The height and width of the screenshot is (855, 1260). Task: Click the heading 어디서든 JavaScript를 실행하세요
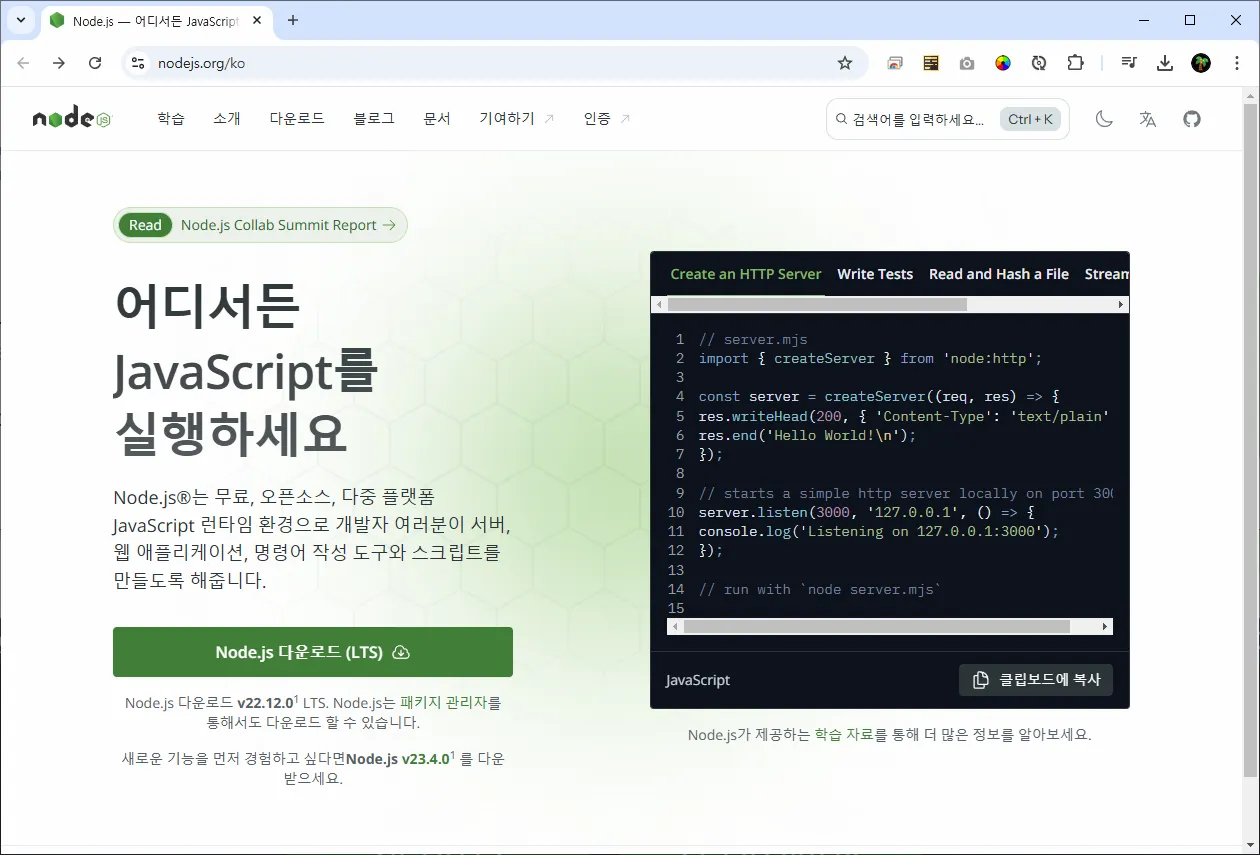247,370
